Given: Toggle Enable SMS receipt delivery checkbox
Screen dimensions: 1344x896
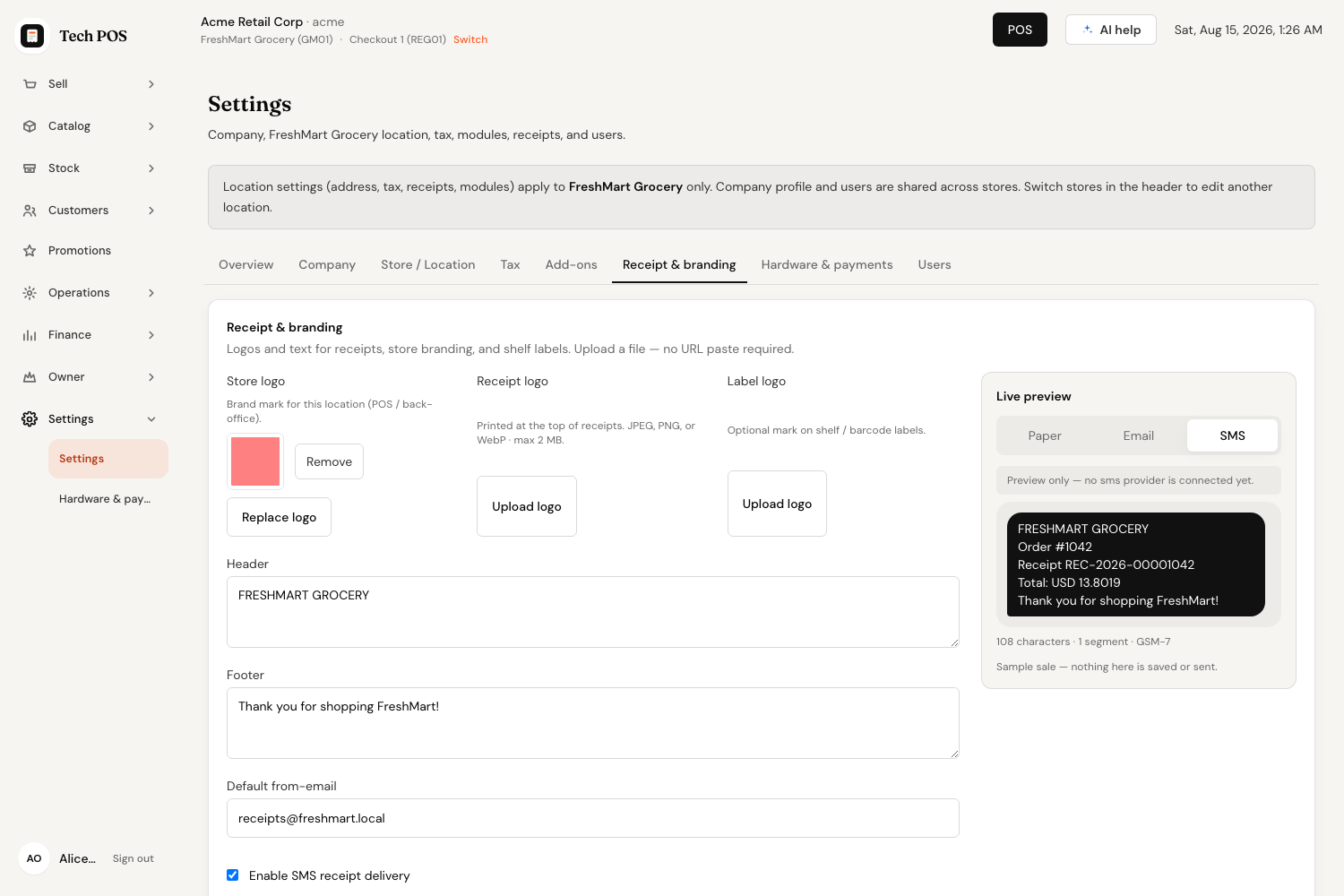Looking at the screenshot, I should pos(233,875).
